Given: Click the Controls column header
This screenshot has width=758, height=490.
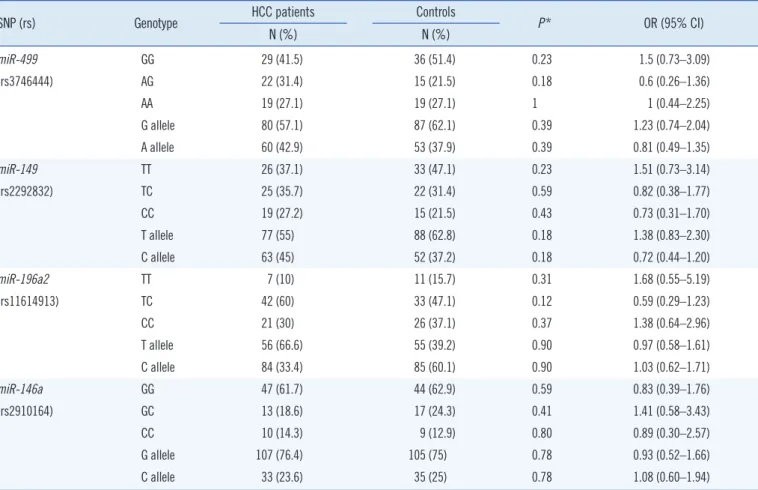Looking at the screenshot, I should (436, 12).
